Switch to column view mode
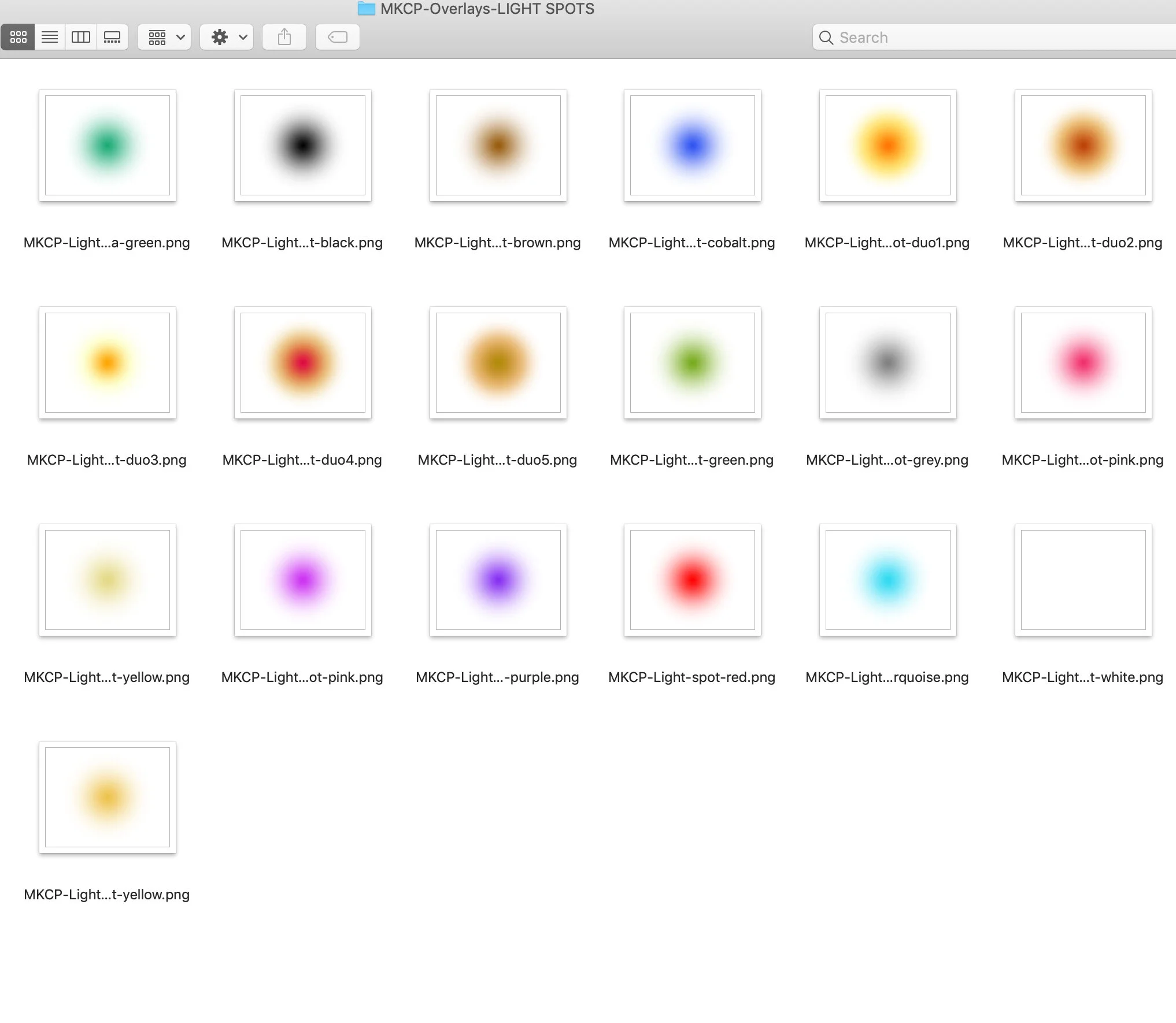Screen dimensions: 1176x1023 click(81, 38)
